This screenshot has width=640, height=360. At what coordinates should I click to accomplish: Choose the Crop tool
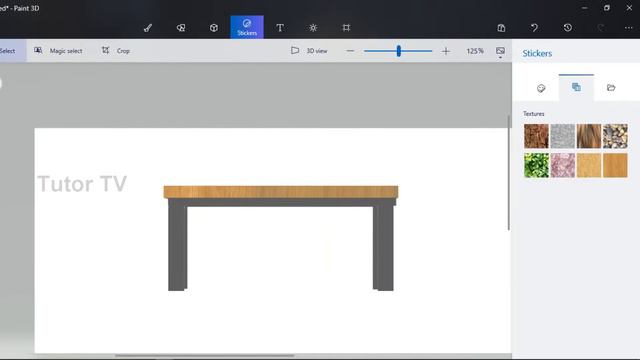coord(116,51)
